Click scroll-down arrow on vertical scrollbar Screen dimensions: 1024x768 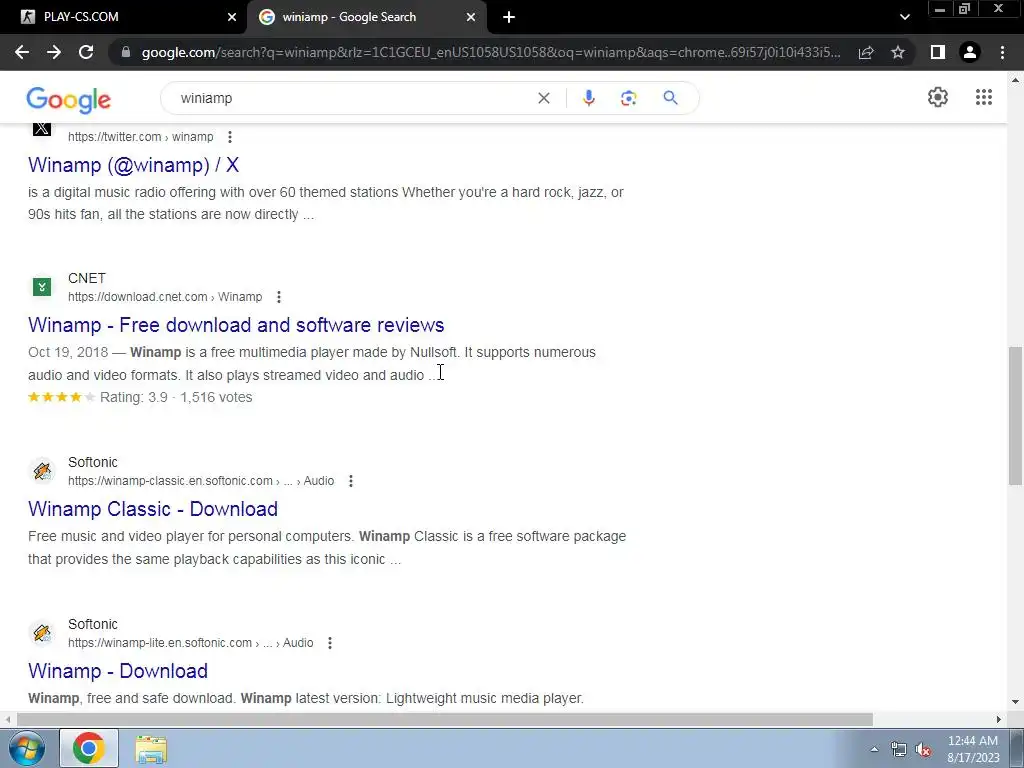[x=1014, y=703]
